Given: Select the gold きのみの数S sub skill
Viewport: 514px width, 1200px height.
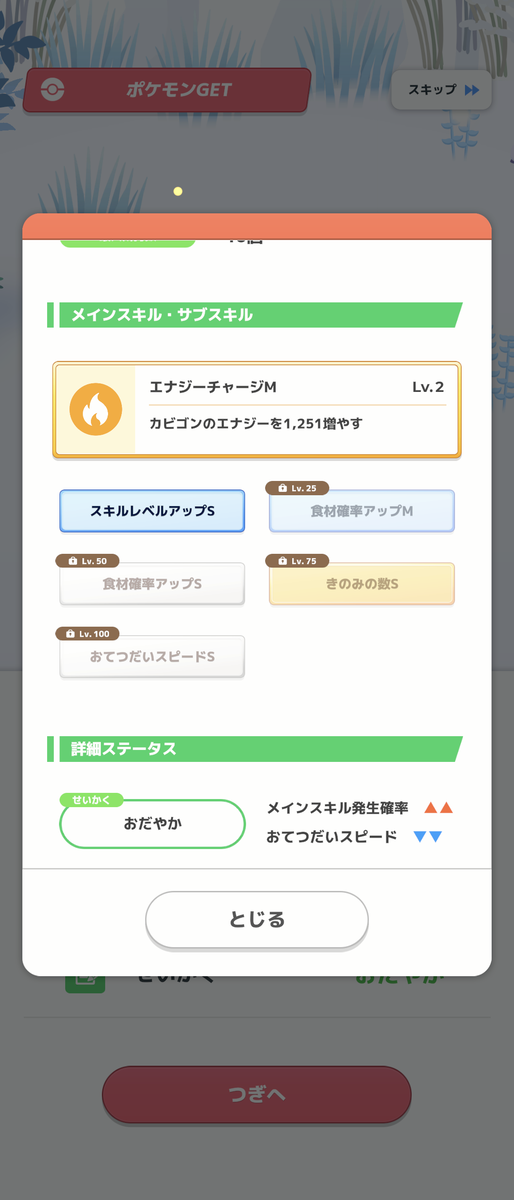Looking at the screenshot, I should pyautogui.click(x=362, y=584).
